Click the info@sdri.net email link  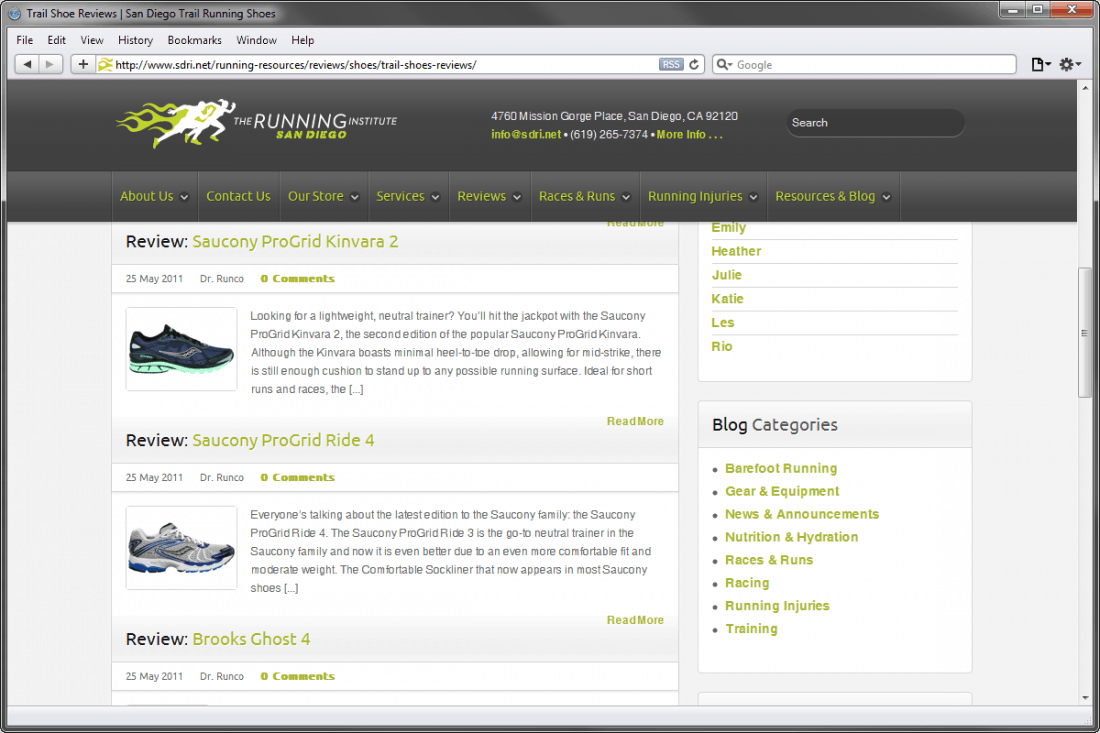[526, 135]
